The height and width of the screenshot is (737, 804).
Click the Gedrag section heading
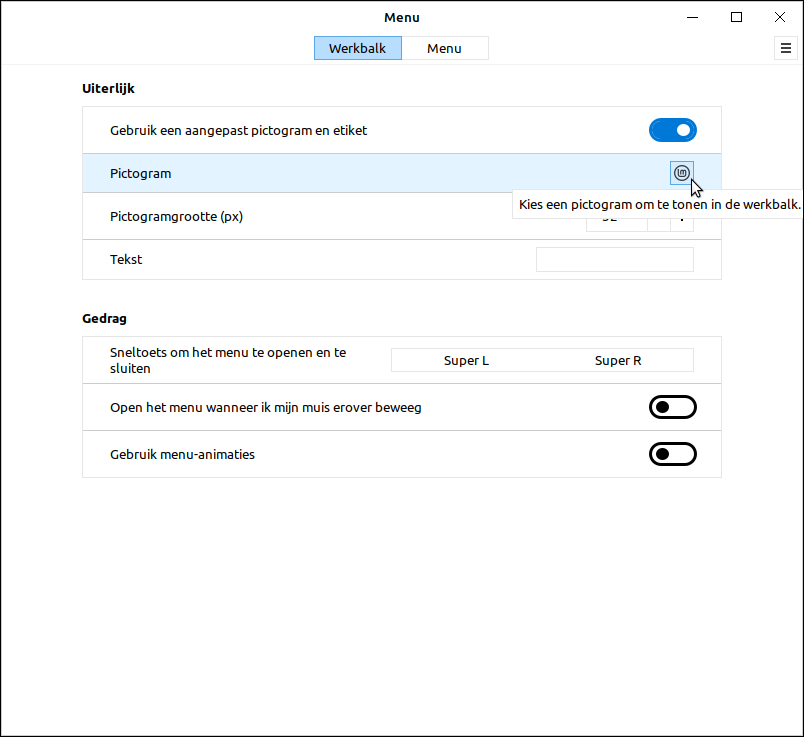tap(104, 318)
